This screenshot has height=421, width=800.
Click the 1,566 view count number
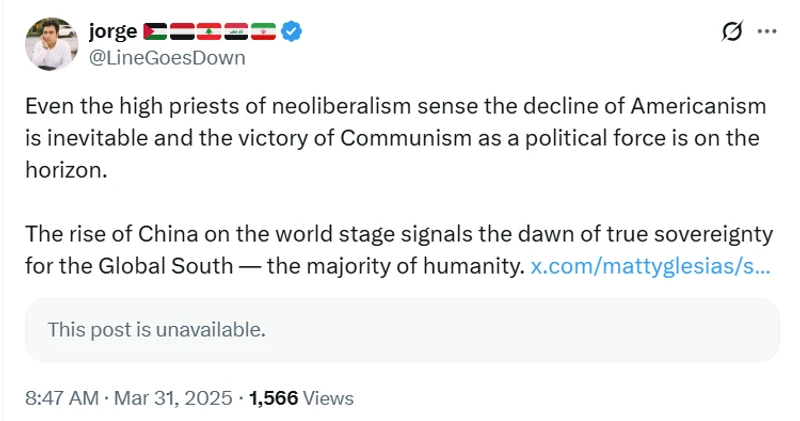[x=273, y=398]
